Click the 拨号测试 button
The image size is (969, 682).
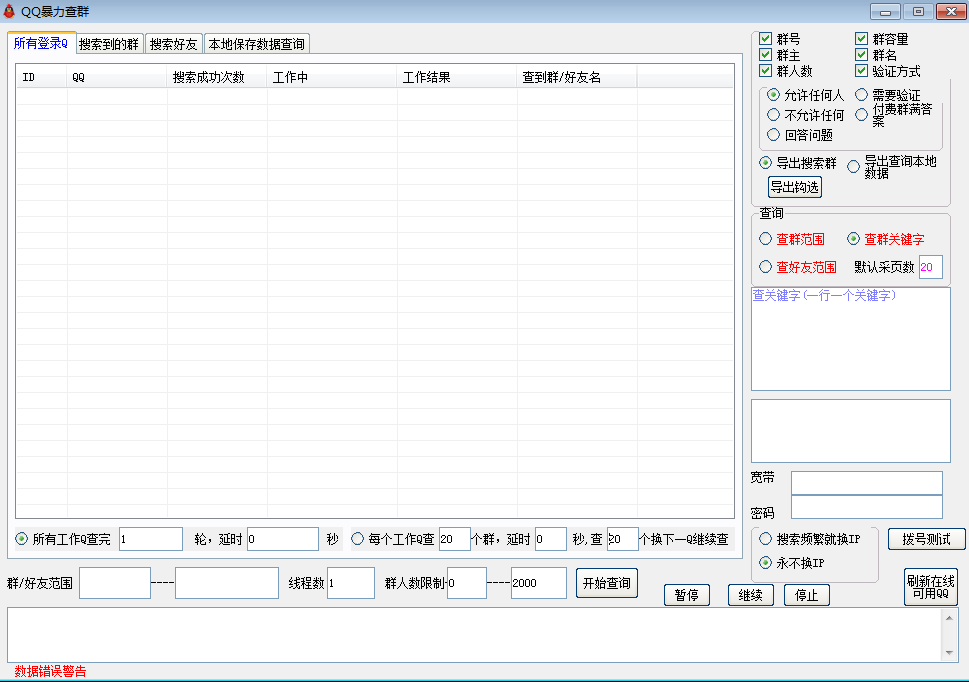926,539
